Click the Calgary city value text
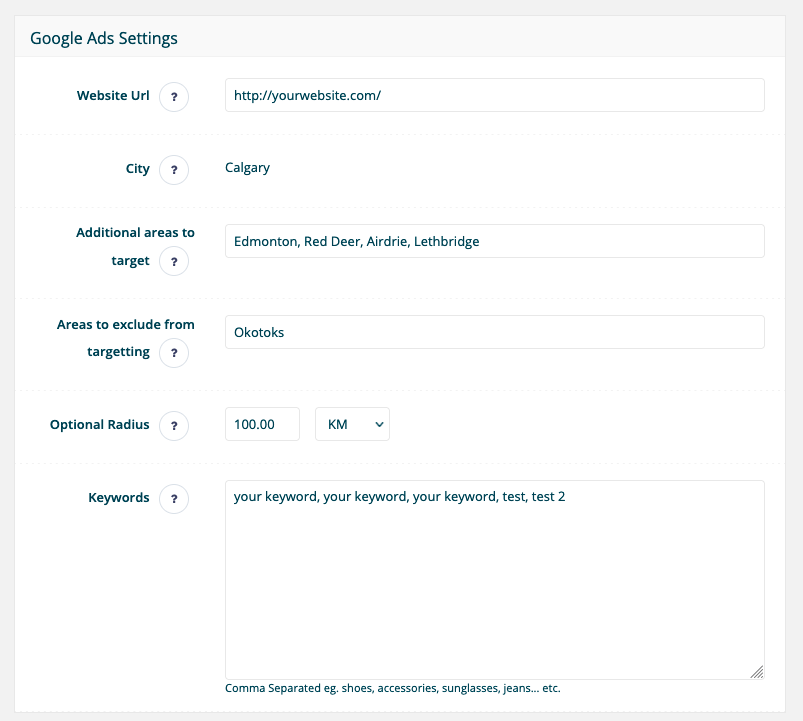Viewport: 803px width, 721px height. pyautogui.click(x=248, y=168)
